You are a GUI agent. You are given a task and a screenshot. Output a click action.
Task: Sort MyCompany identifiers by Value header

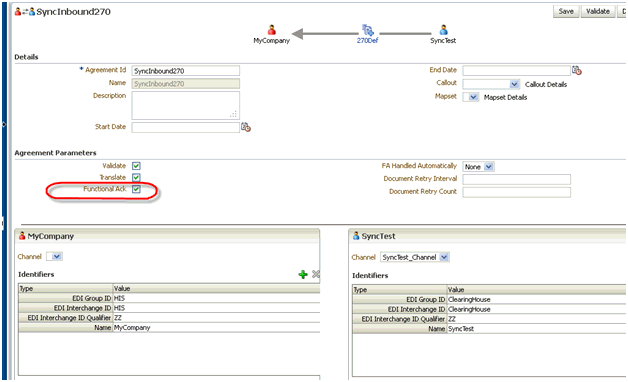pyautogui.click(x=217, y=288)
